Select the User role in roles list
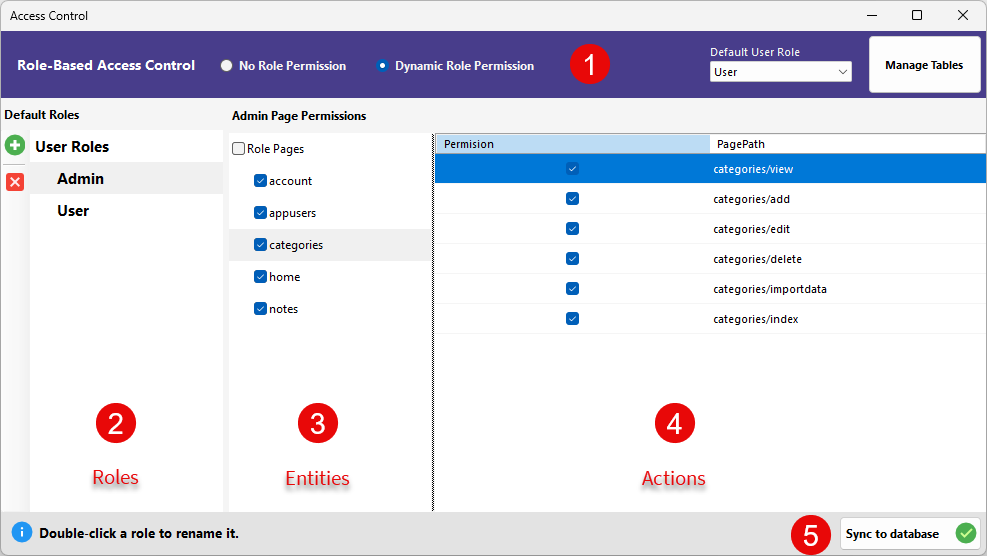 126,211
